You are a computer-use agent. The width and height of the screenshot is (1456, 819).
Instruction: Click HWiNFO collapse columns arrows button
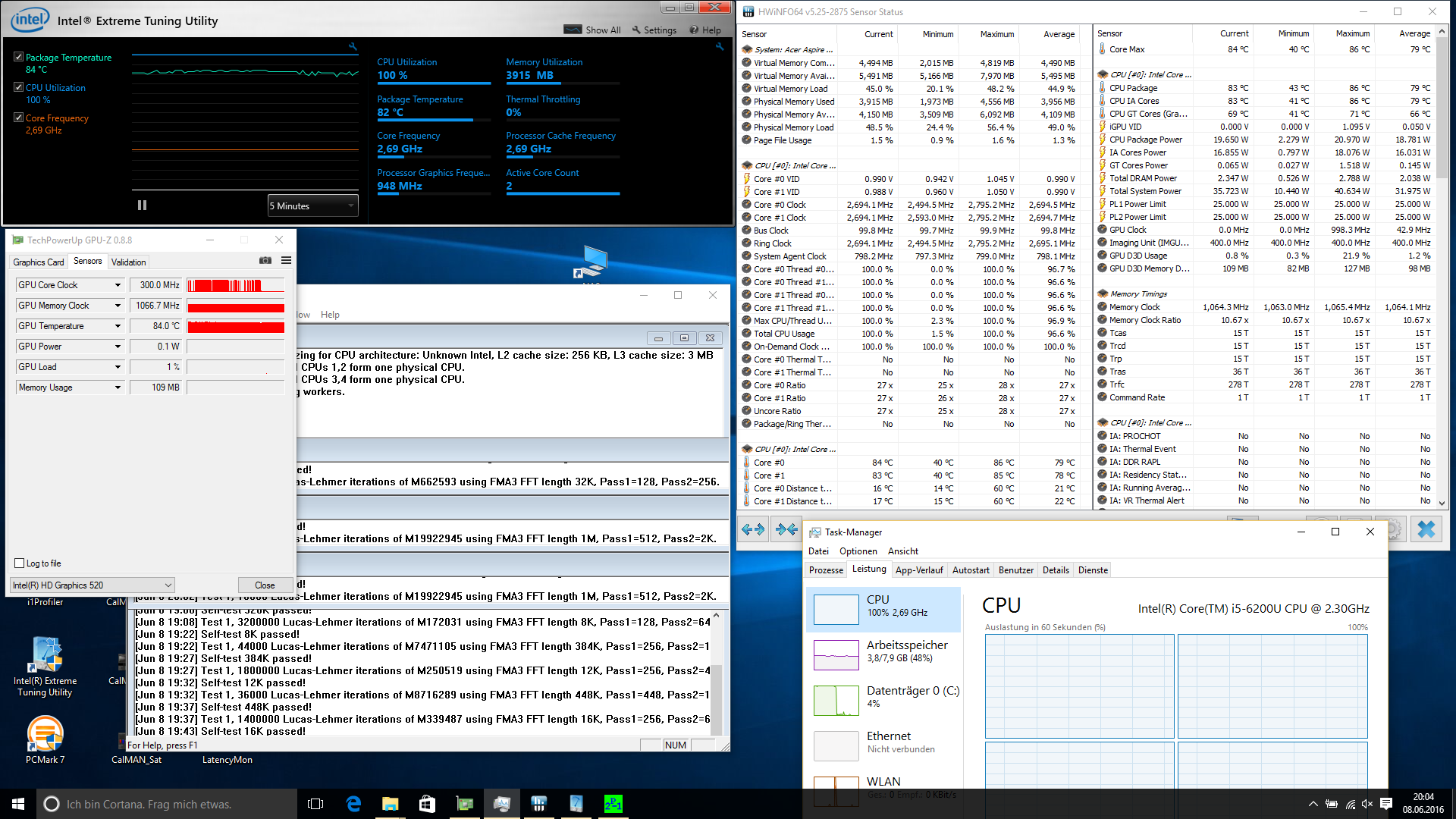pos(787,529)
